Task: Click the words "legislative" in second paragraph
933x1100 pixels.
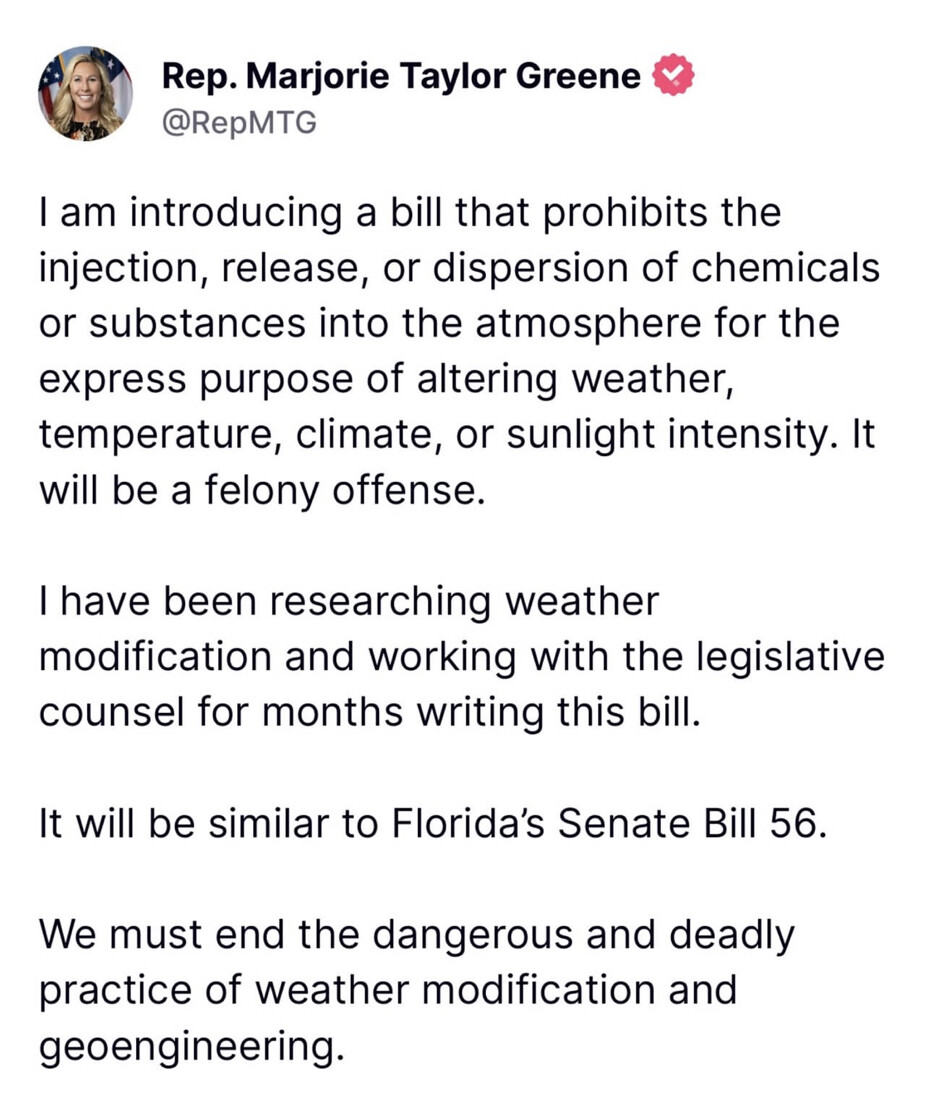Action: [786, 658]
